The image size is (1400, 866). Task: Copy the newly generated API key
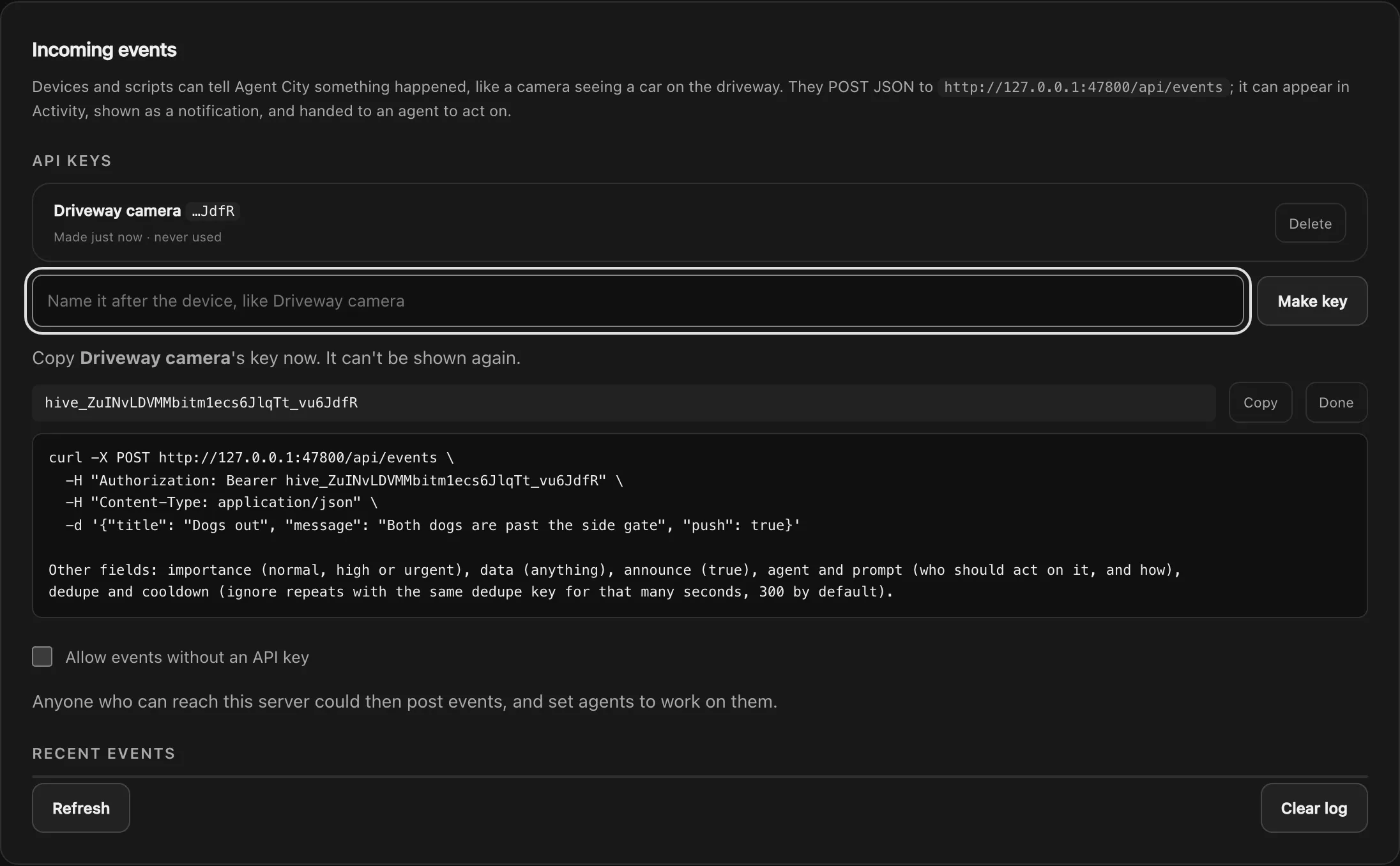click(1260, 402)
